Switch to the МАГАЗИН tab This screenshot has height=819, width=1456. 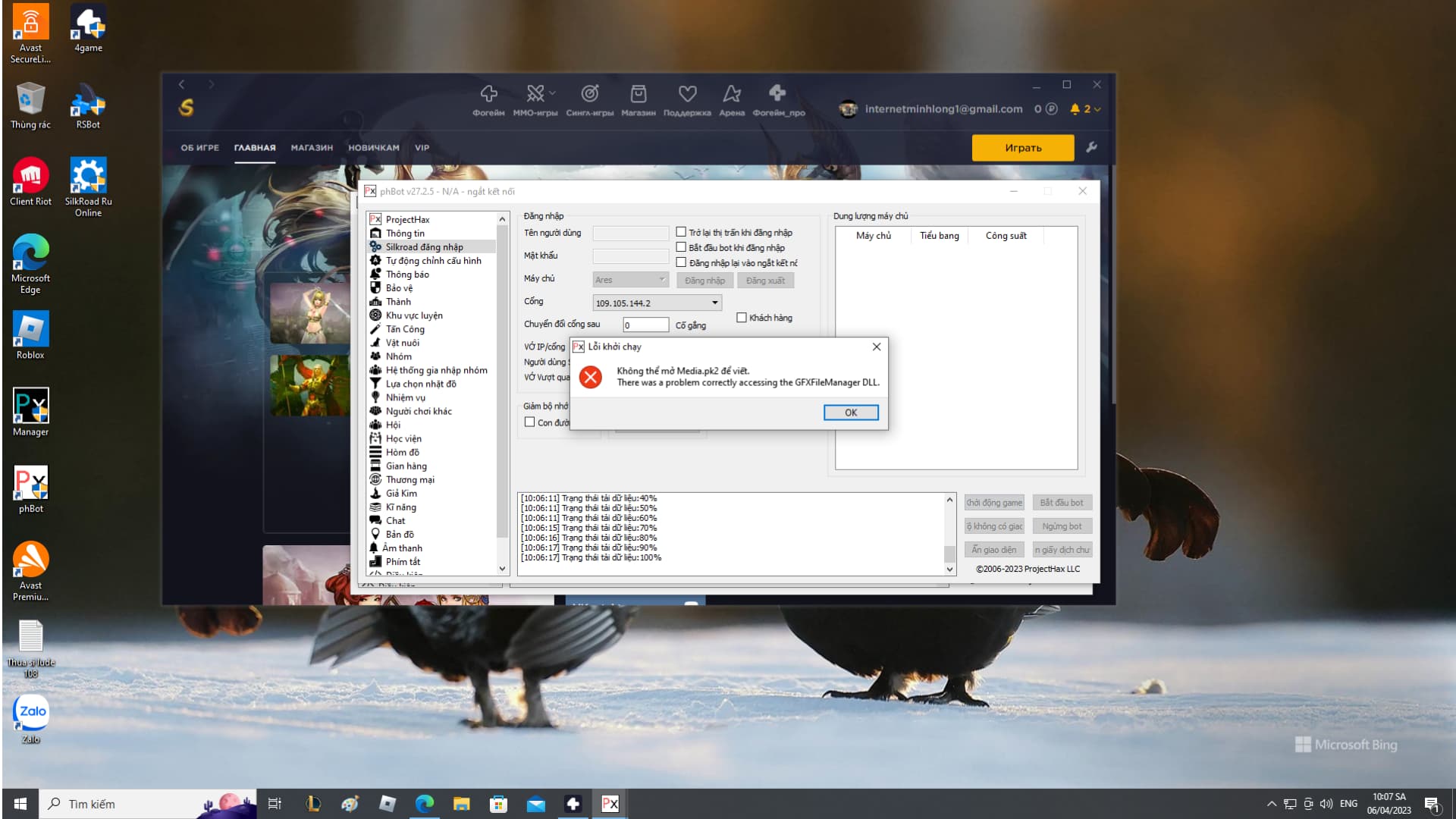pyautogui.click(x=312, y=148)
